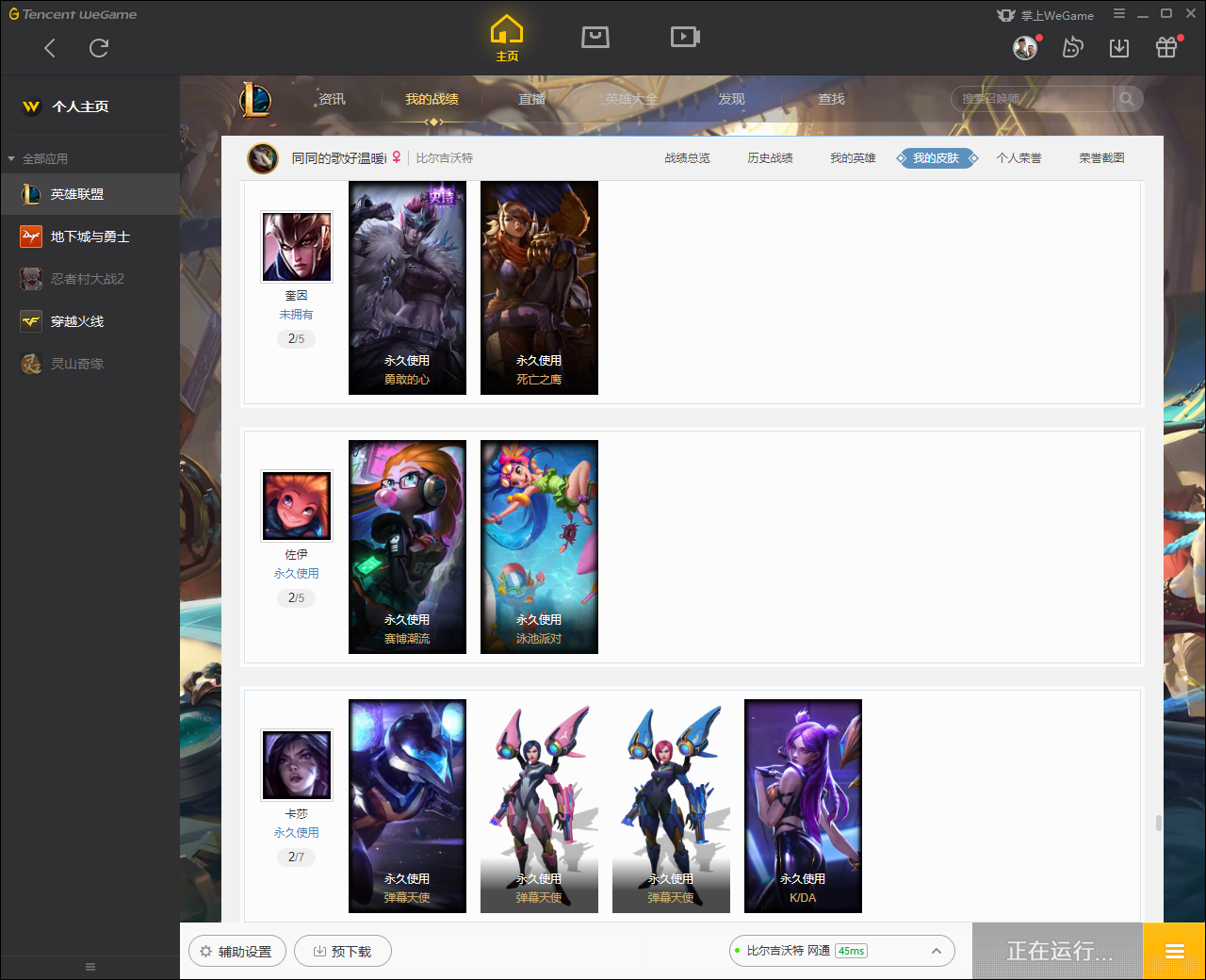Image resolution: width=1206 pixels, height=980 pixels.
Task: Open the 勇敢的心 skin card
Action: pyautogui.click(x=407, y=287)
